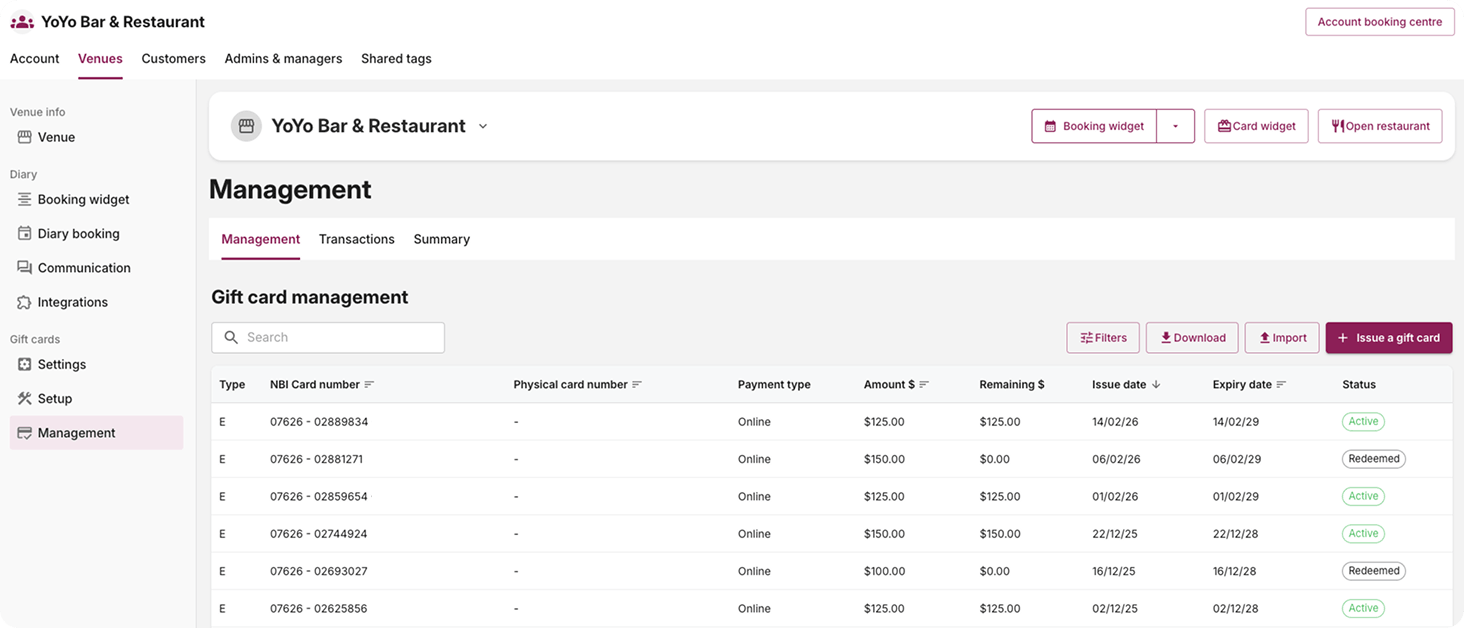This screenshot has height=628, width=1464.
Task: Issue a gift card
Action: coord(1389,337)
